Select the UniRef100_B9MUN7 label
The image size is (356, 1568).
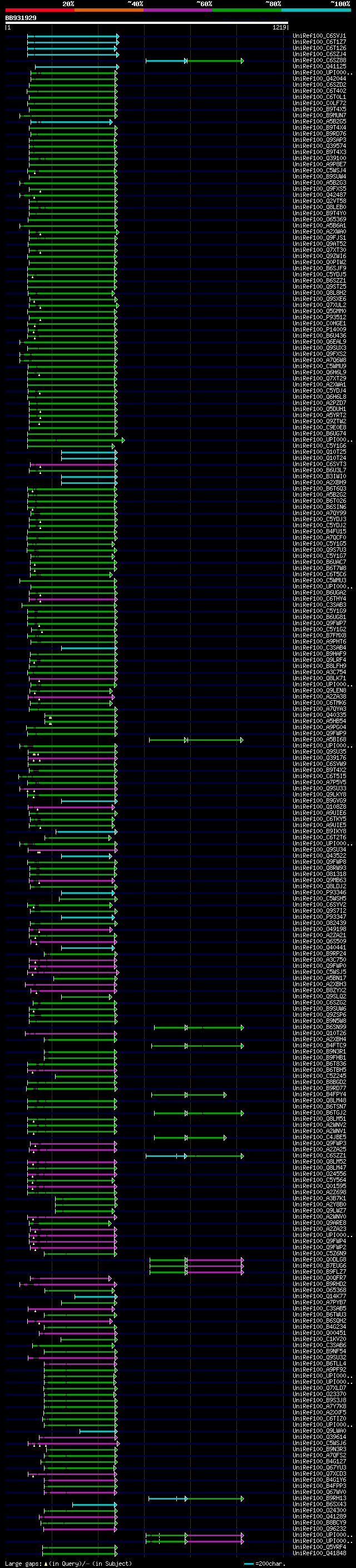tap(319, 115)
